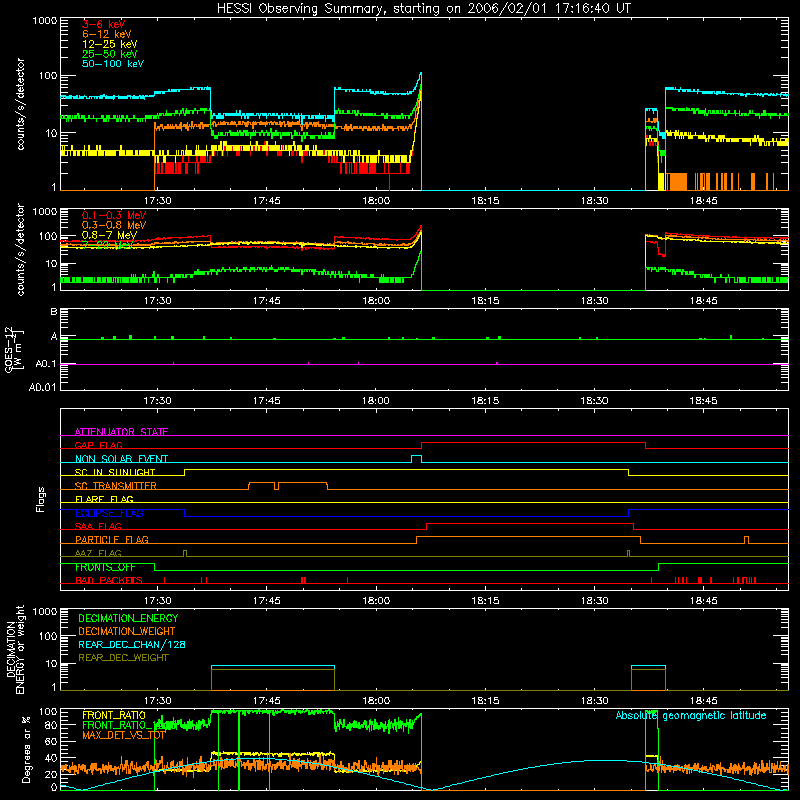This screenshot has width=800, height=800.
Task: Click the REAR_DEC_WEIGHT legend label
Action: [x=123, y=658]
